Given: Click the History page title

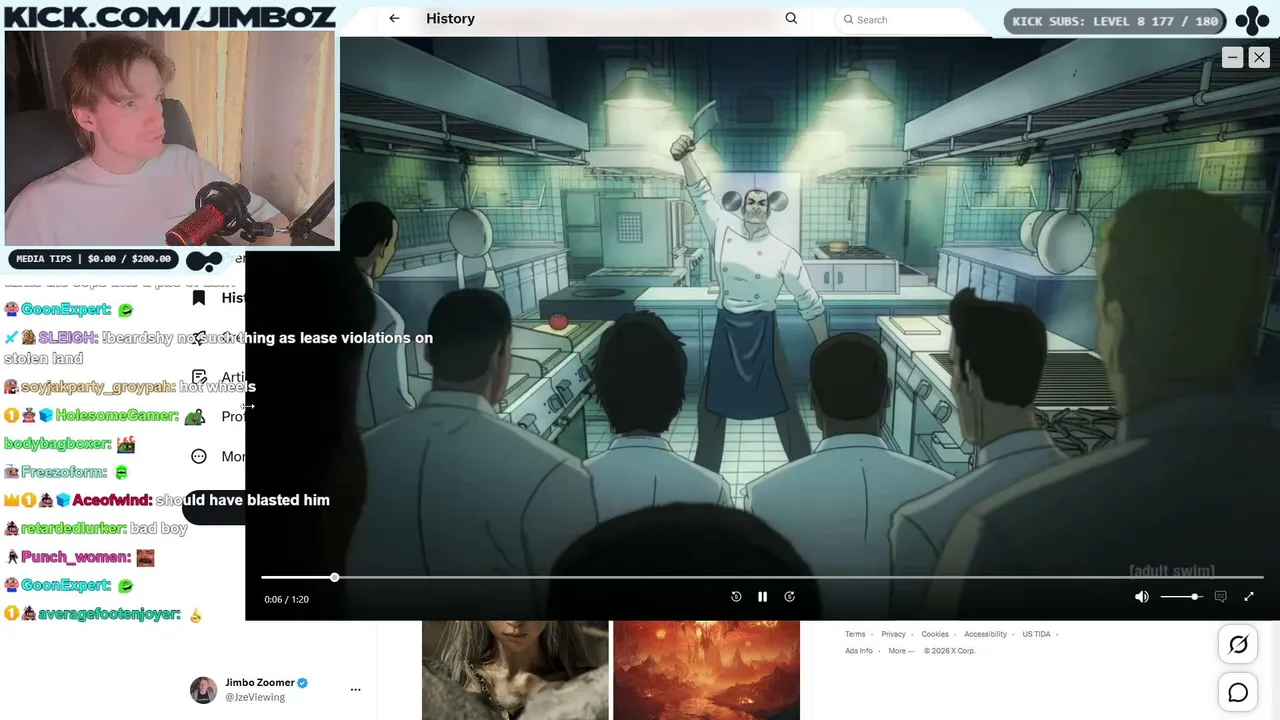Looking at the screenshot, I should tap(450, 19).
